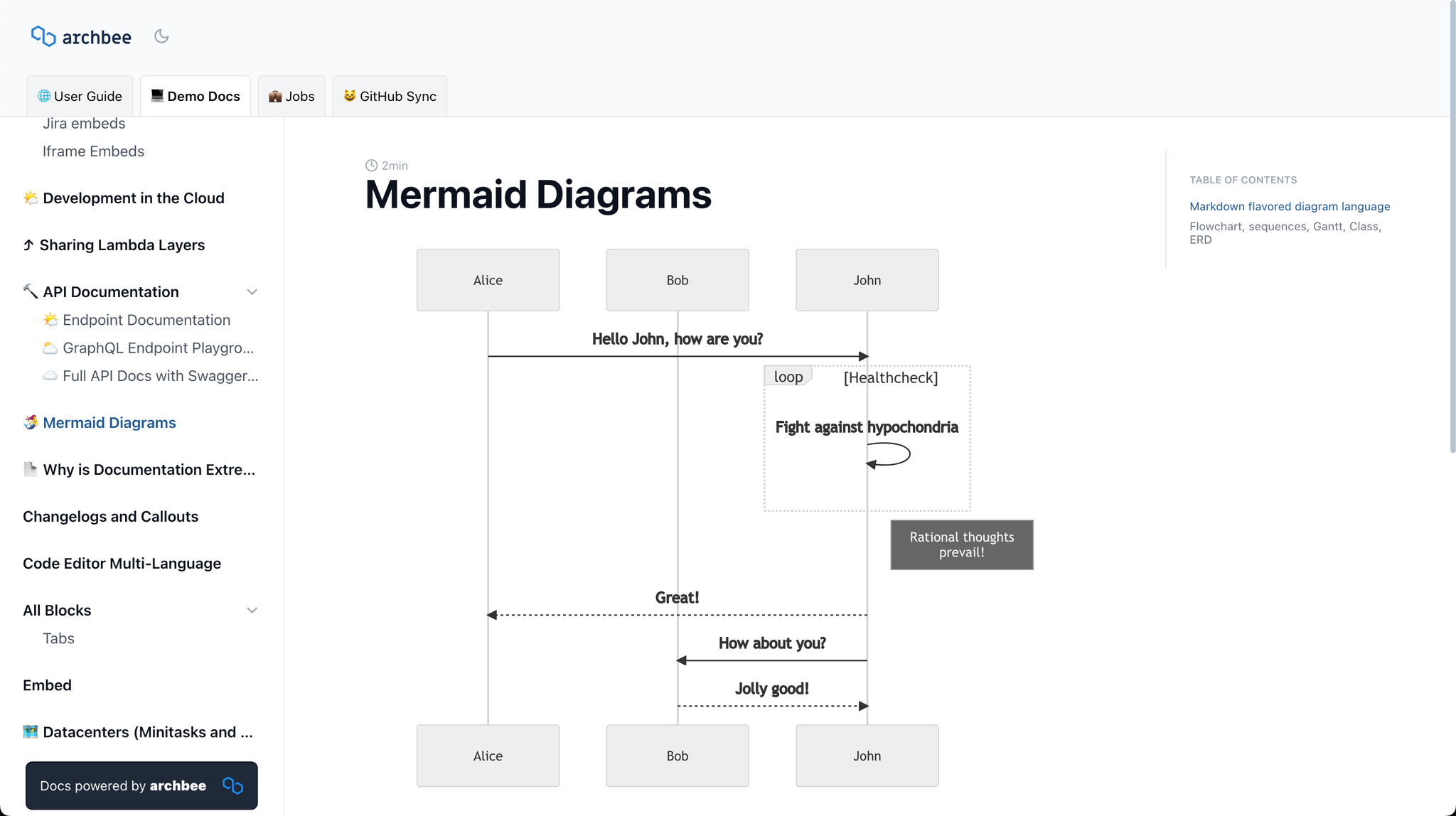The image size is (1456, 816).
Task: Click the User Guide globe icon
Action: (44, 96)
